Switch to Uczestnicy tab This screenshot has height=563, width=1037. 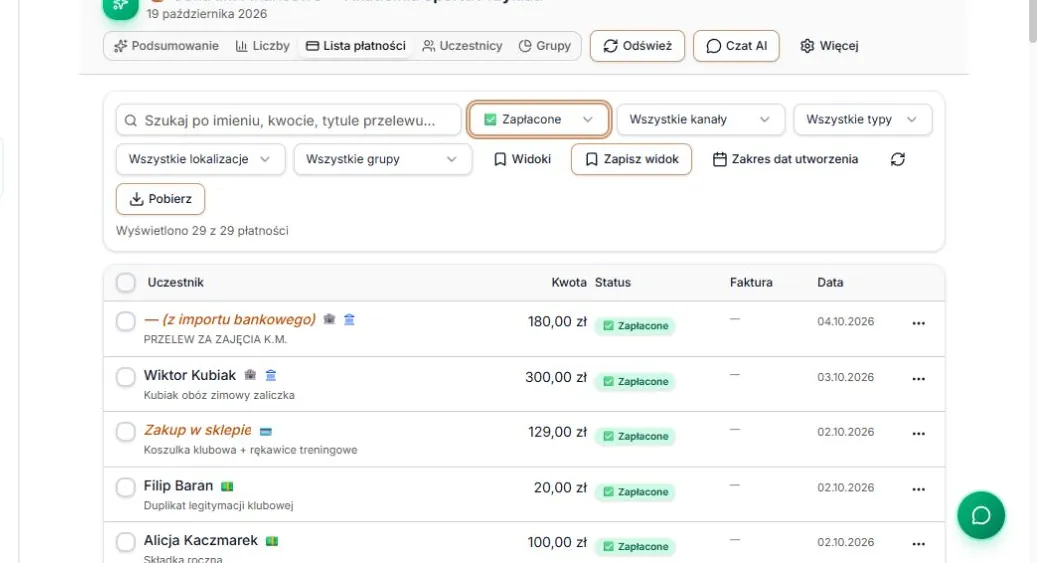pyautogui.click(x=462, y=46)
